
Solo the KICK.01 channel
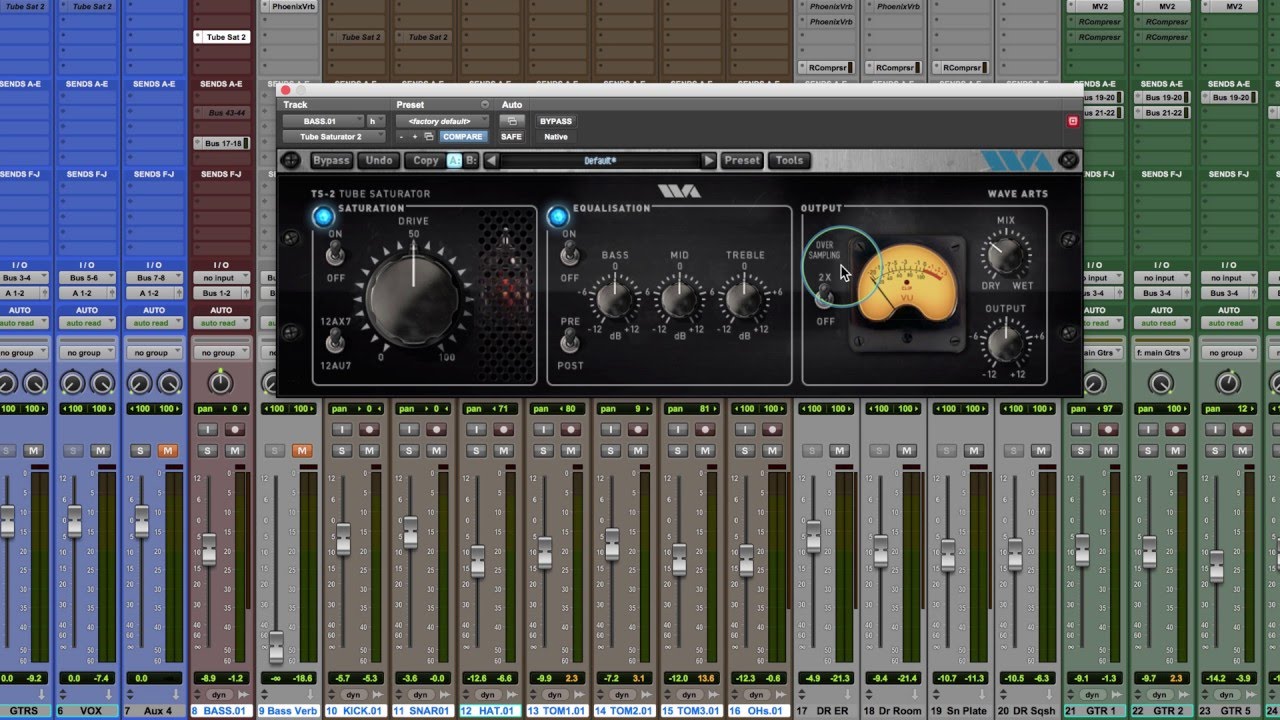point(342,451)
